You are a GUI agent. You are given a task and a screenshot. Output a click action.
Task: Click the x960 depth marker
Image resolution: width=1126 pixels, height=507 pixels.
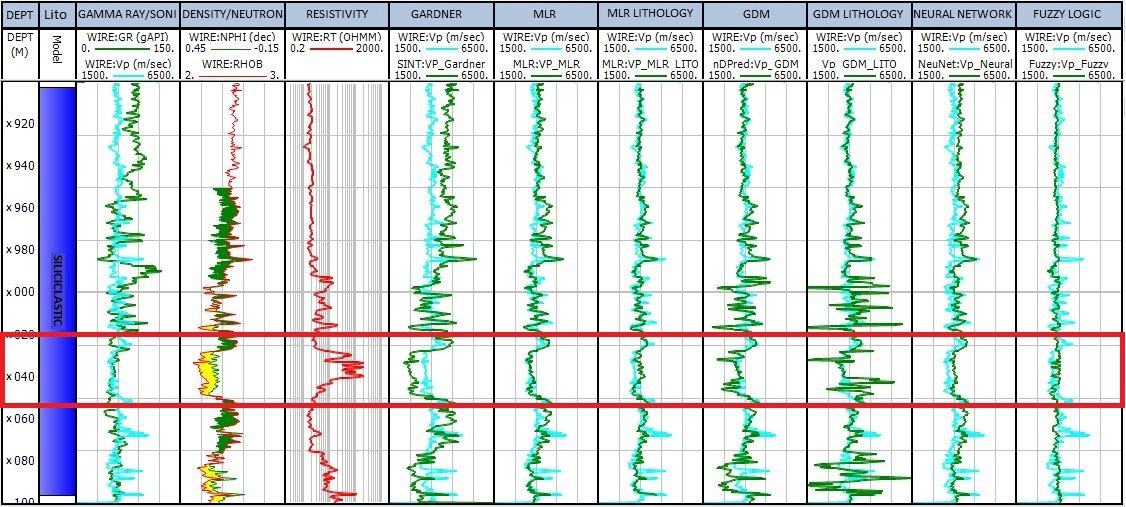tap(19, 208)
